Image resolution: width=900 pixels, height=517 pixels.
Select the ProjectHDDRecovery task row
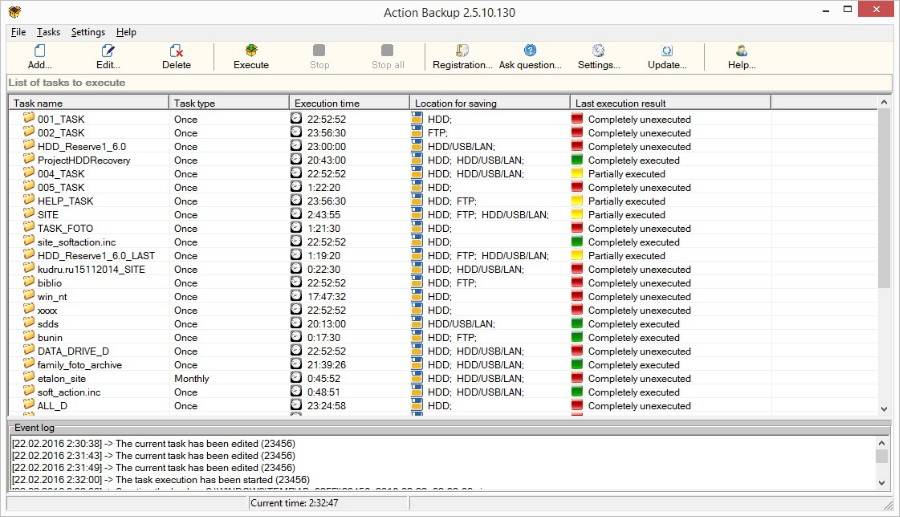pyautogui.click(x=82, y=160)
